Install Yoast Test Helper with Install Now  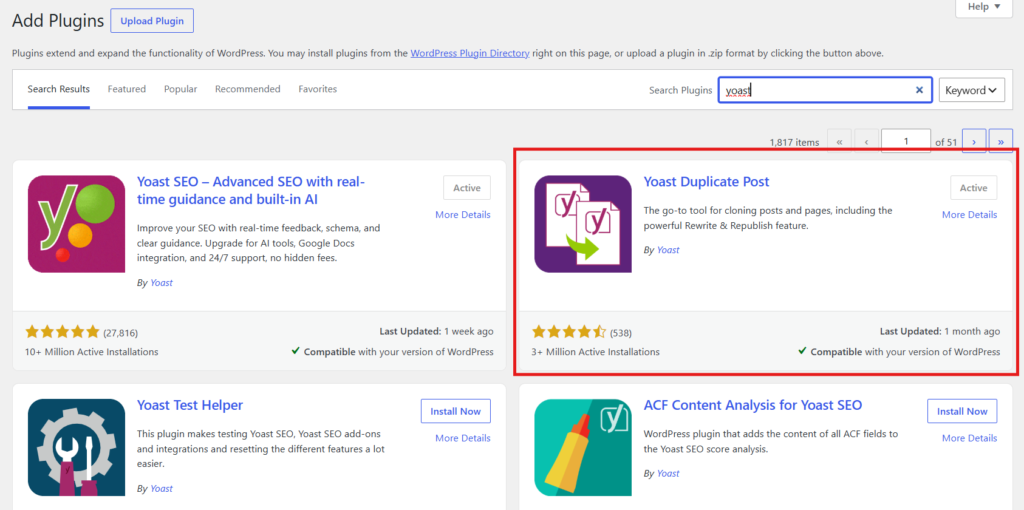point(456,411)
